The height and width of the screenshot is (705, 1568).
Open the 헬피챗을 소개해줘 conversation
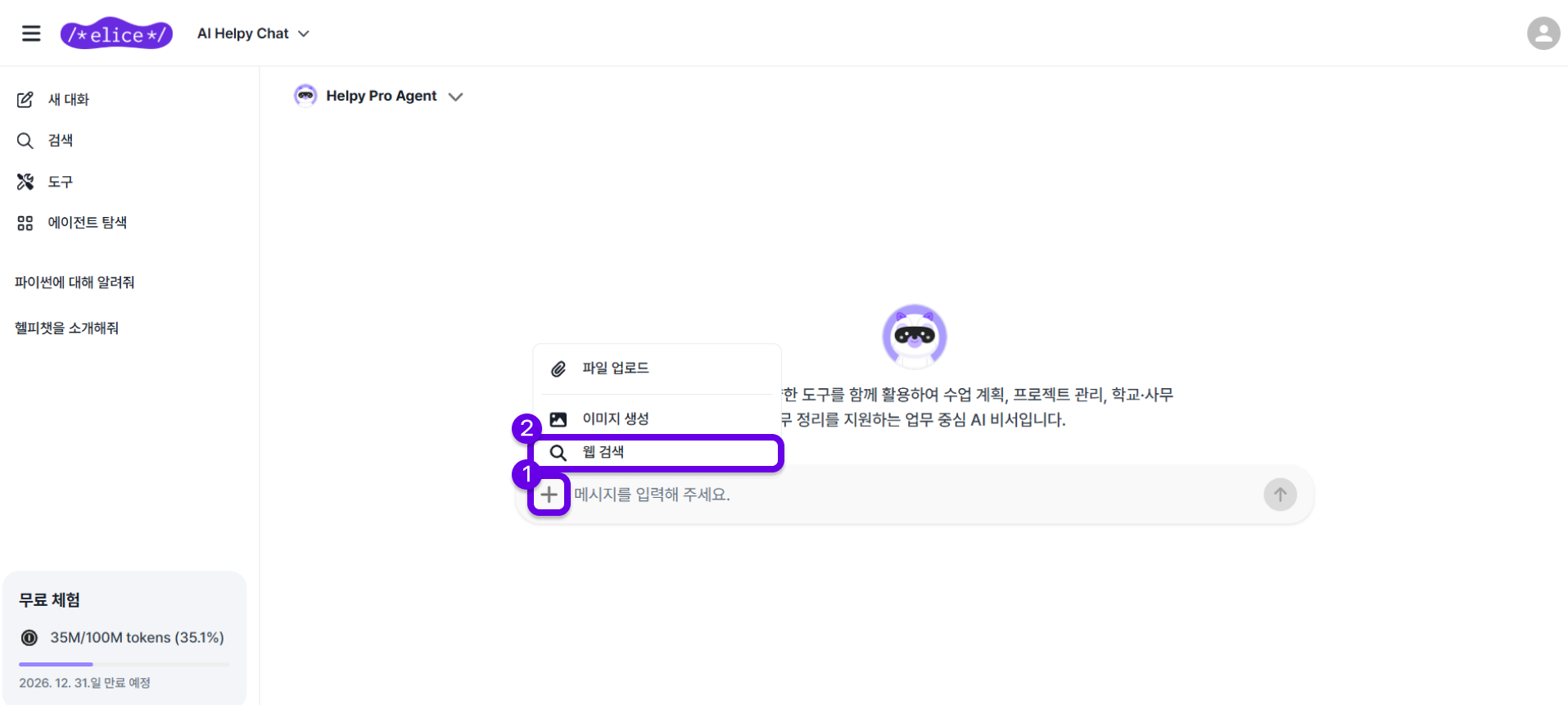(67, 328)
